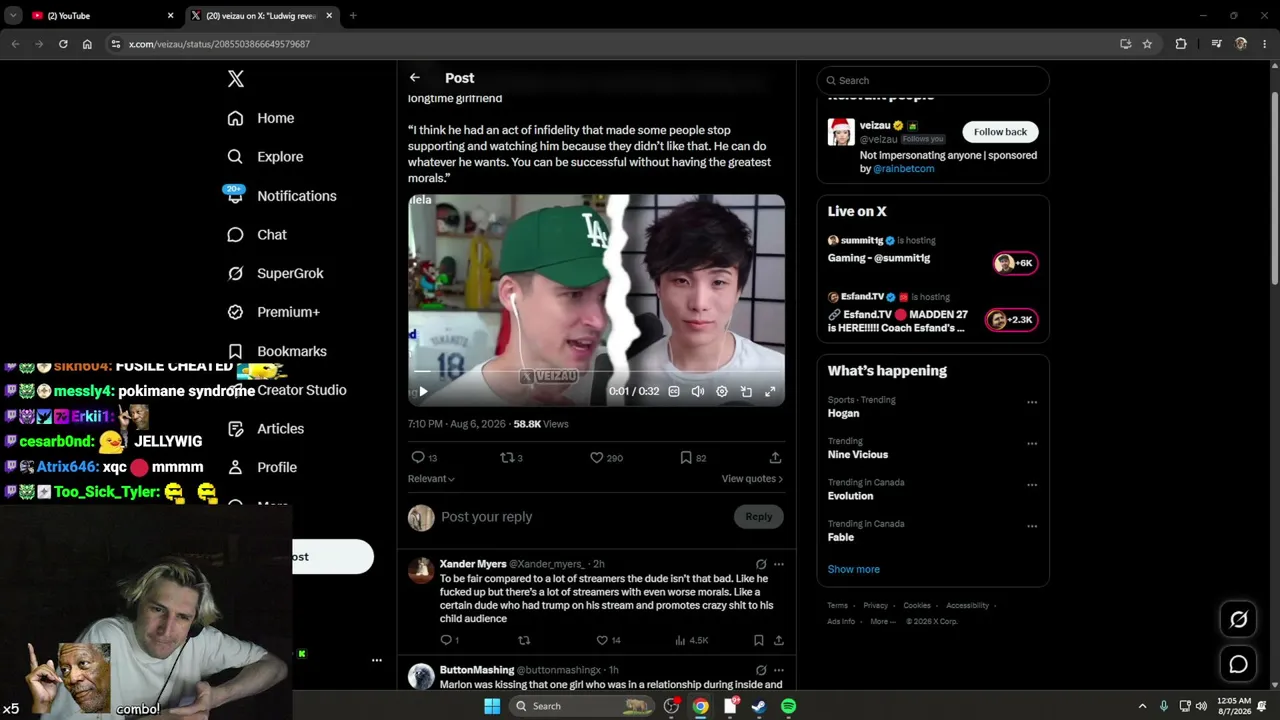Expand the Chrome tab search dropdown

[x=13, y=15]
